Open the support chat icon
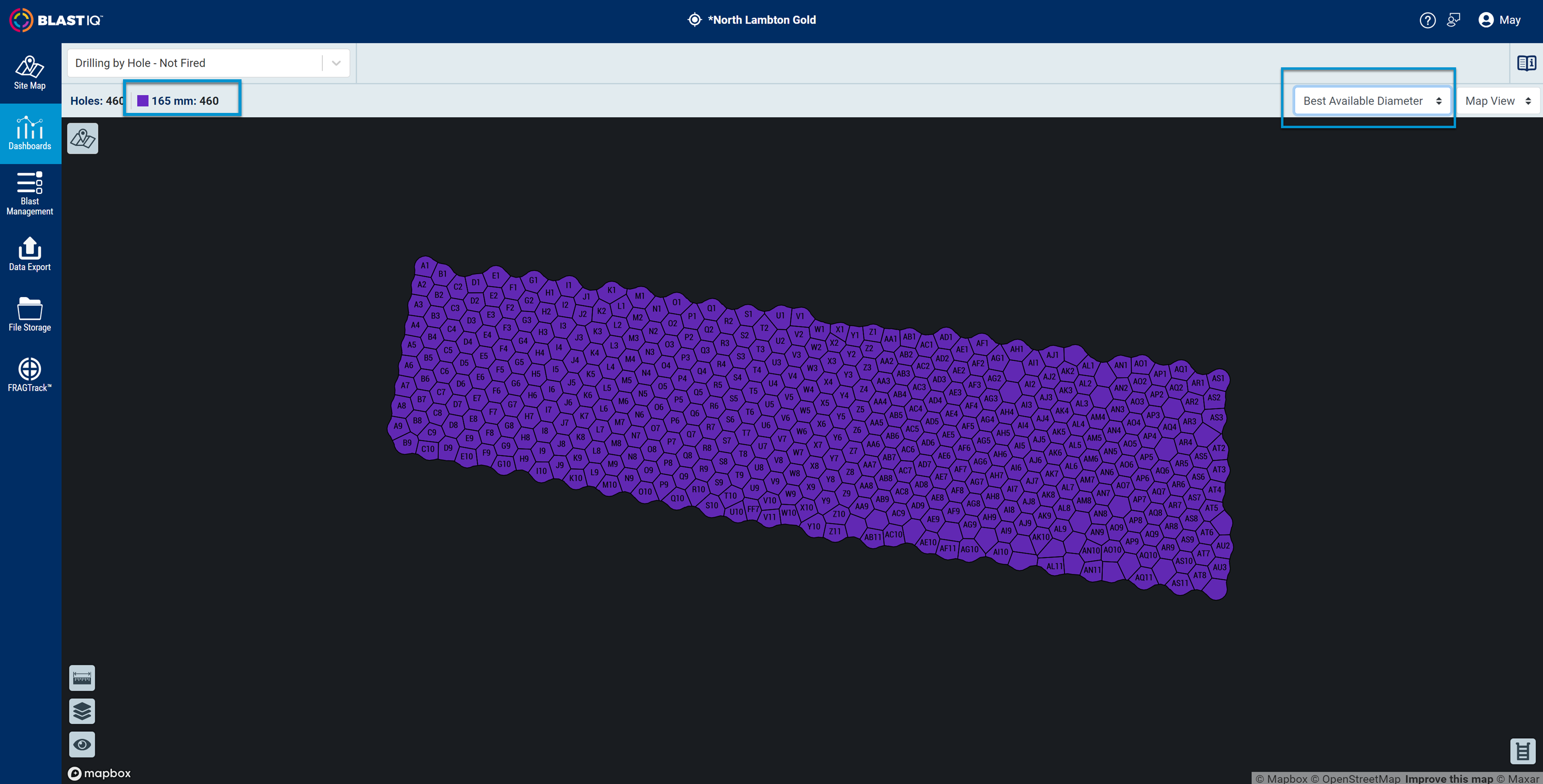The image size is (1543, 784). pos(1453,21)
